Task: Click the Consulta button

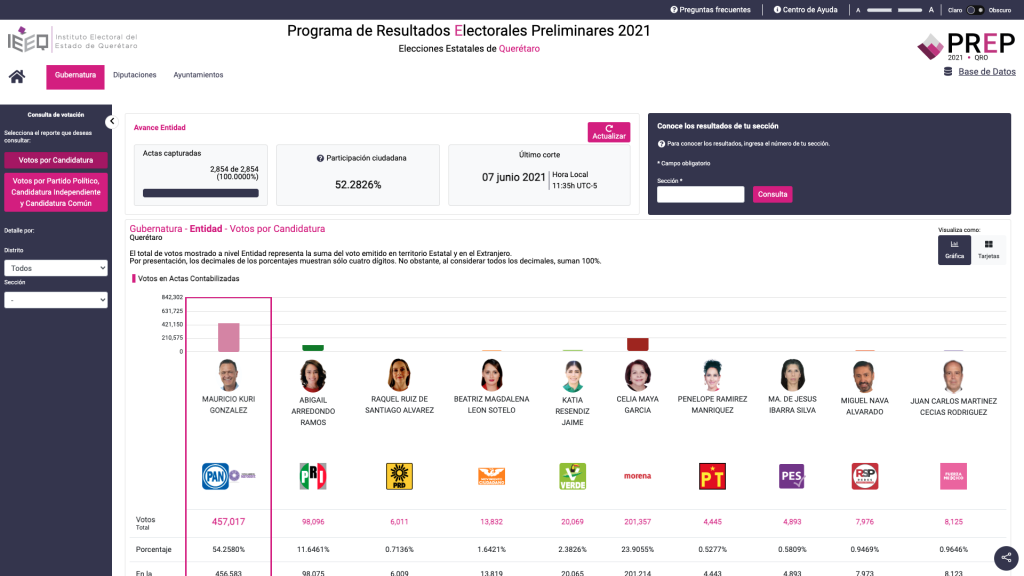Action: (772, 194)
